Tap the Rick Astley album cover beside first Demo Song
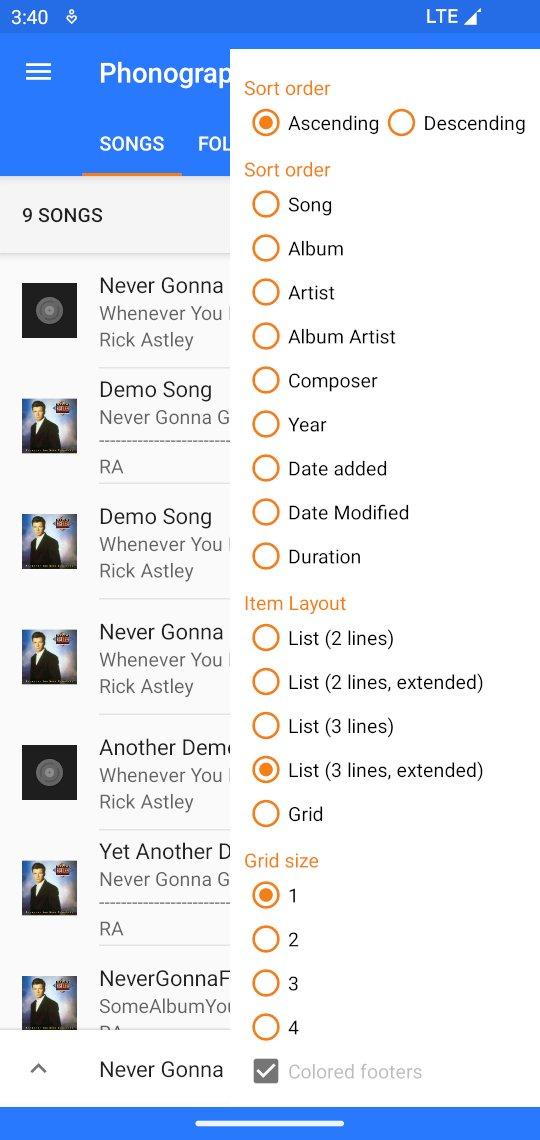540x1140 pixels. 49,426
